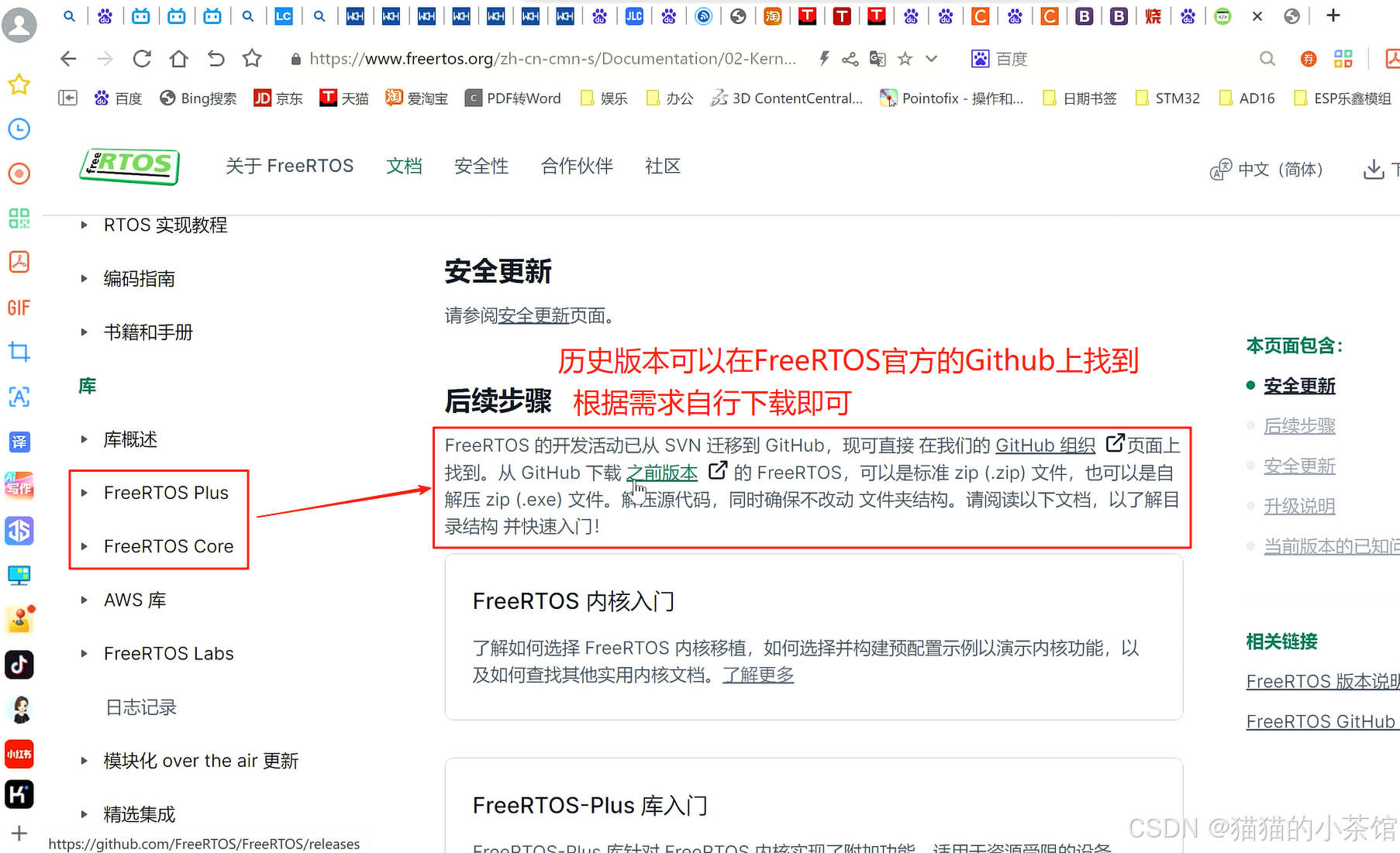Image resolution: width=1400 pixels, height=853 pixels.
Task: Open the 安全更新 page link in paragraph
Action: point(534,315)
